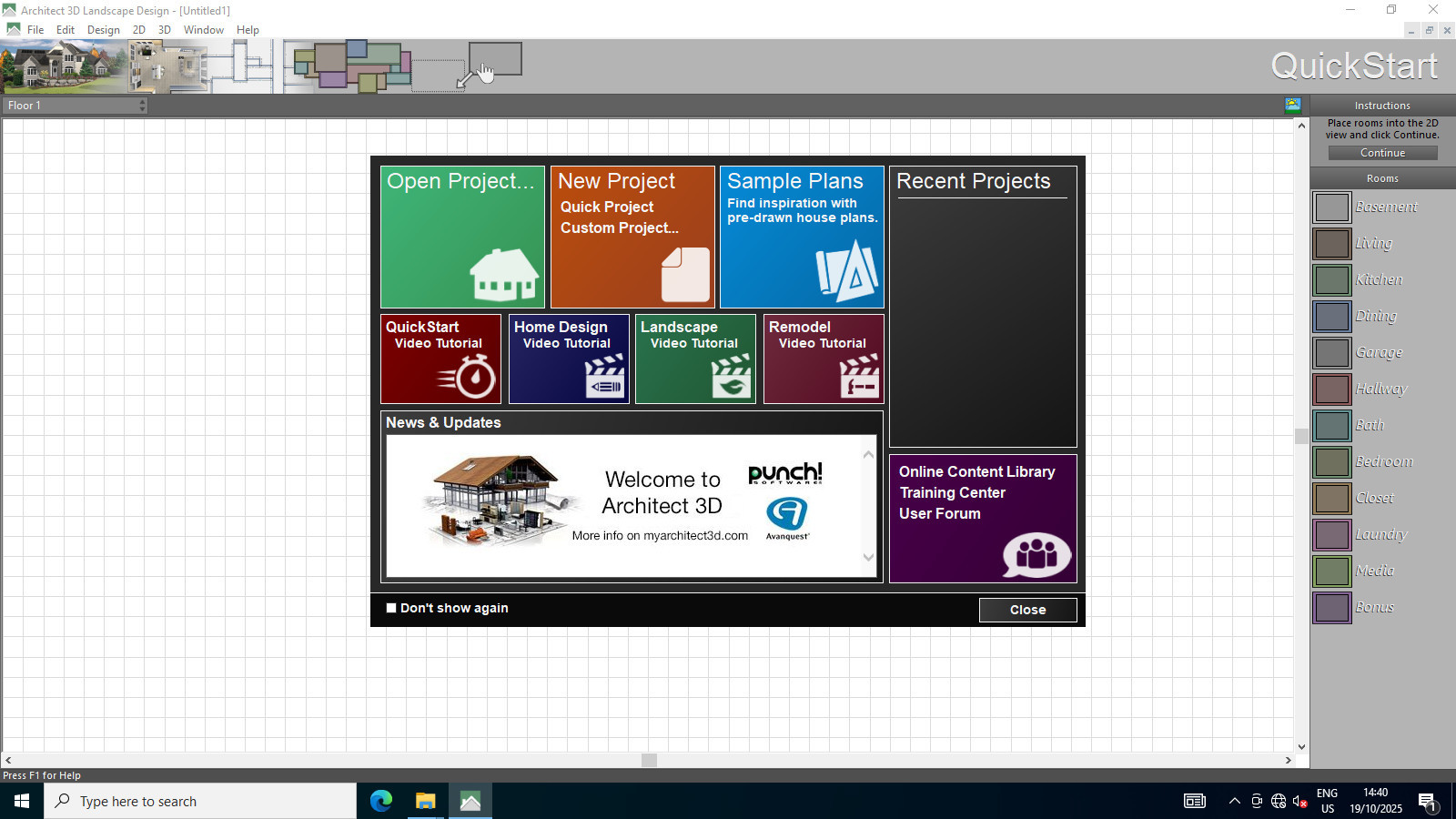This screenshot has height=819, width=1456.
Task: Click Custom Project under New Project
Action: click(x=619, y=228)
